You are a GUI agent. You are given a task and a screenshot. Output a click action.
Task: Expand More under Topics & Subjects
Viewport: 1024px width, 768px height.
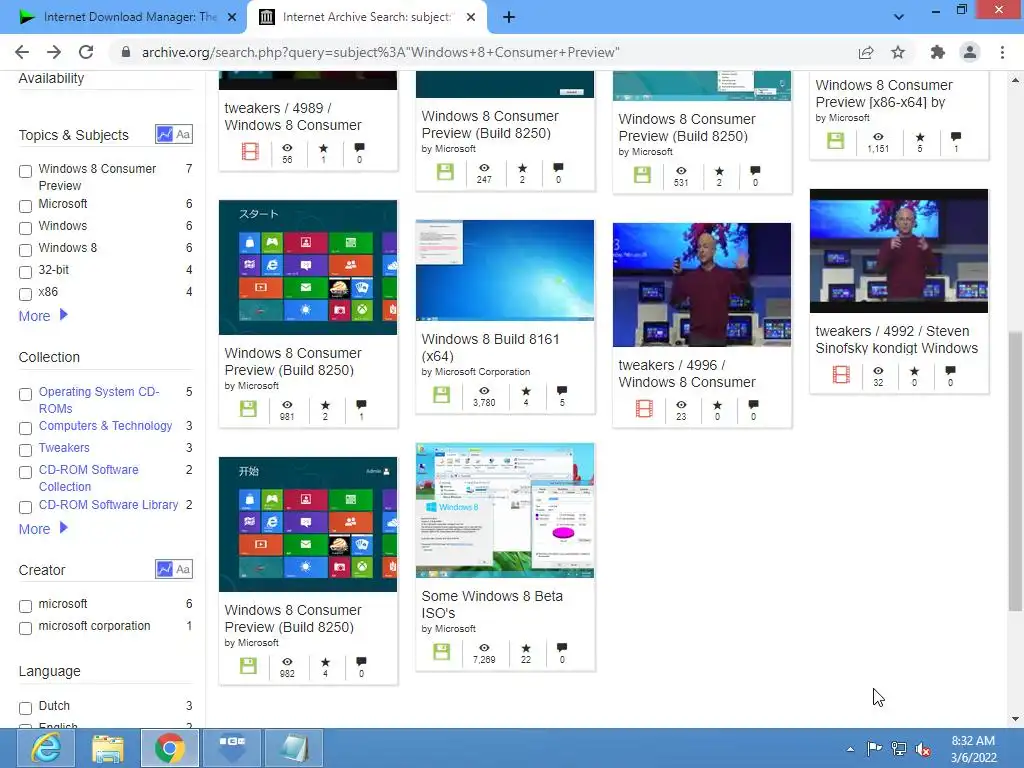point(43,315)
